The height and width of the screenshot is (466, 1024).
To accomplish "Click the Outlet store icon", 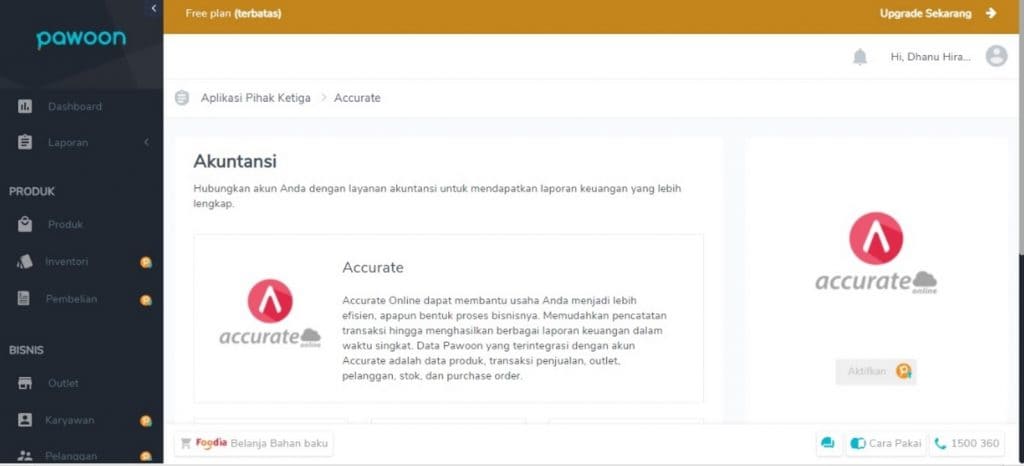I will pos(25,383).
